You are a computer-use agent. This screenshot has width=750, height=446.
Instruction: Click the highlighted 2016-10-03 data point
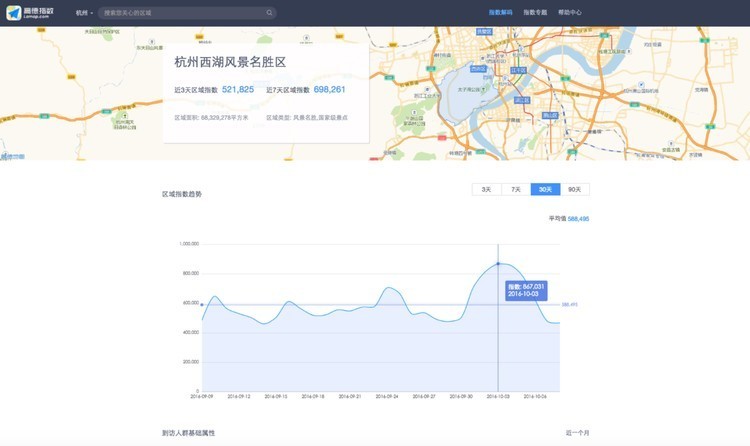pyautogui.click(x=498, y=264)
